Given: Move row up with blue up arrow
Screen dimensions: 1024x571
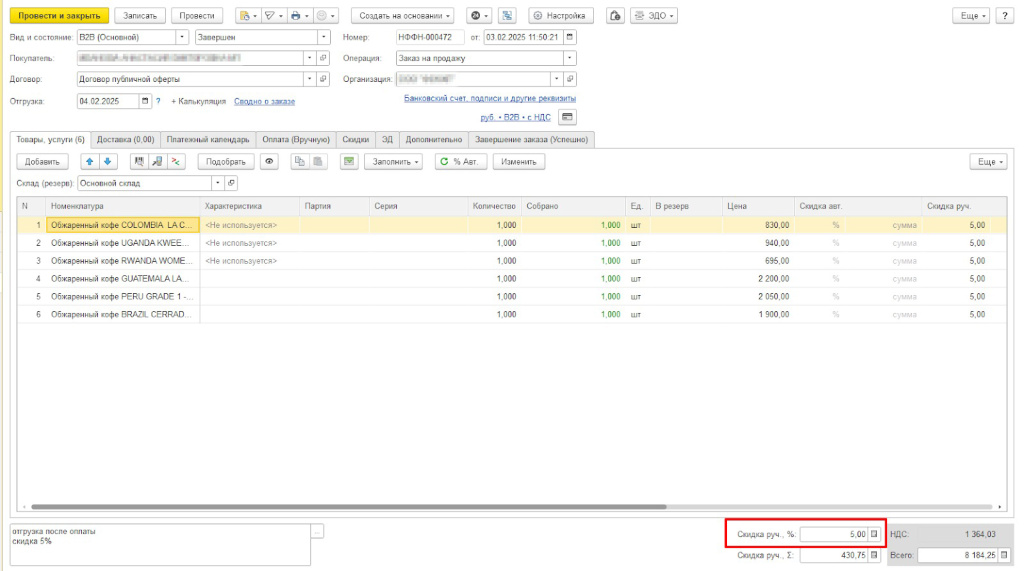Looking at the screenshot, I should click(89, 161).
